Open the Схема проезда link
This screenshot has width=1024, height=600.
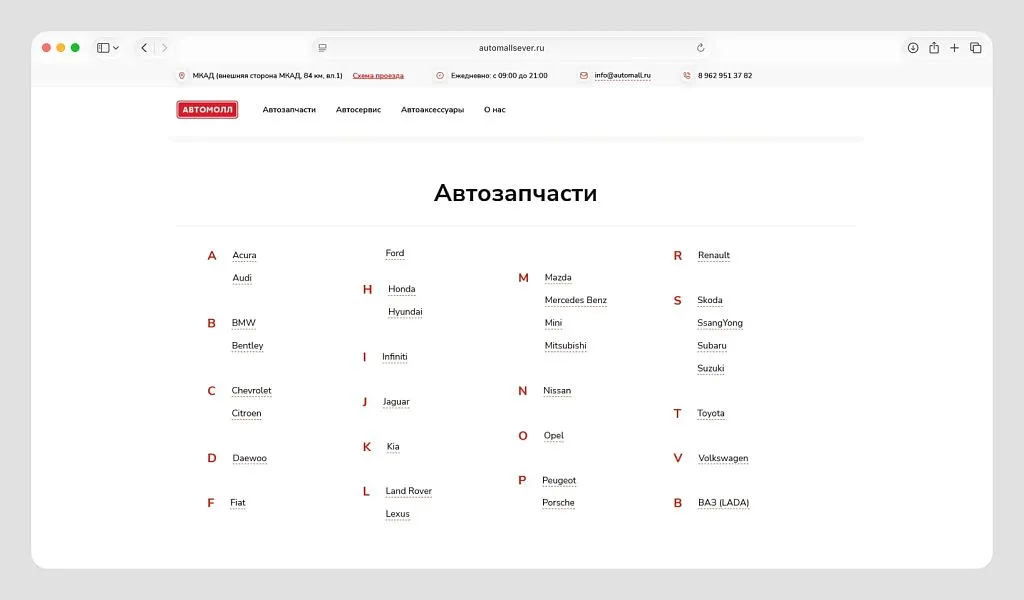point(378,76)
